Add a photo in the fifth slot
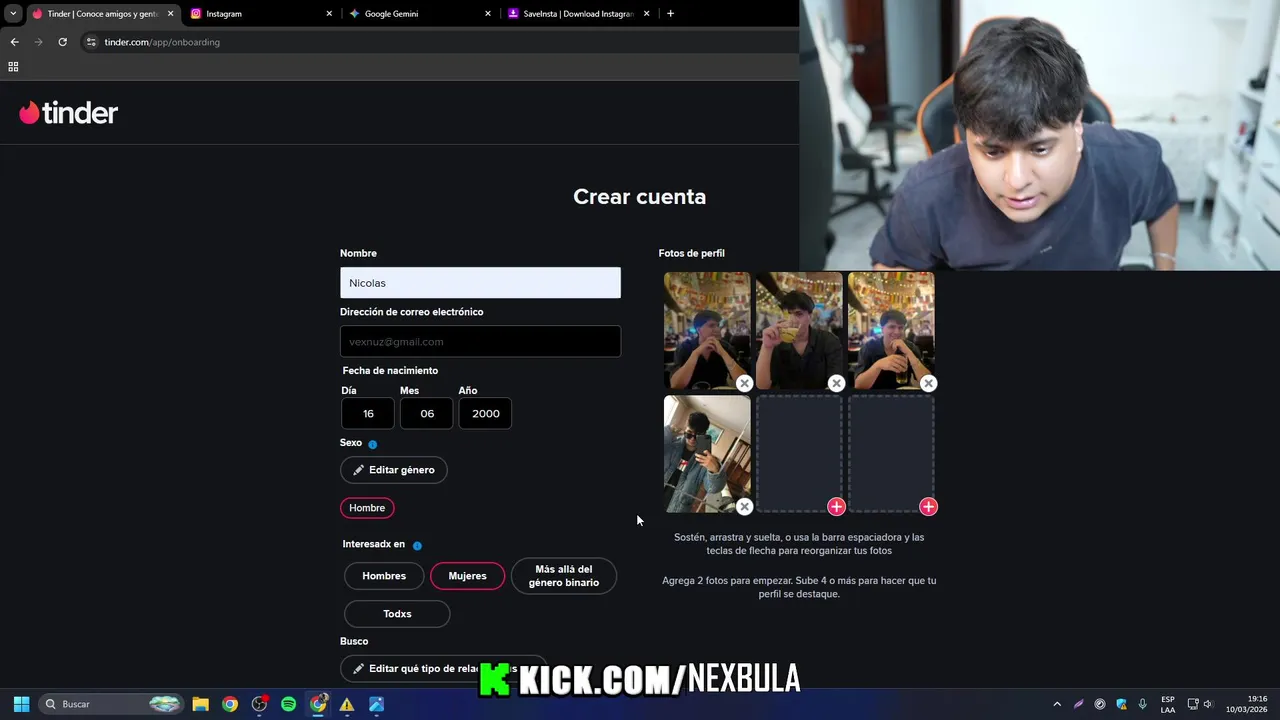Viewport: 1280px width, 720px height. (x=836, y=507)
